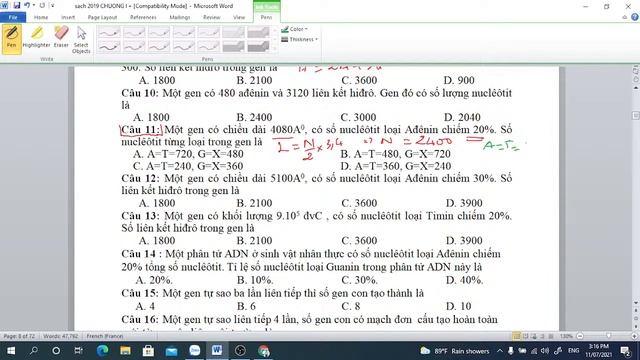Viewport: 640px width, 360px height.
Task: Open Mail app from taskbar
Action: tap(171, 351)
